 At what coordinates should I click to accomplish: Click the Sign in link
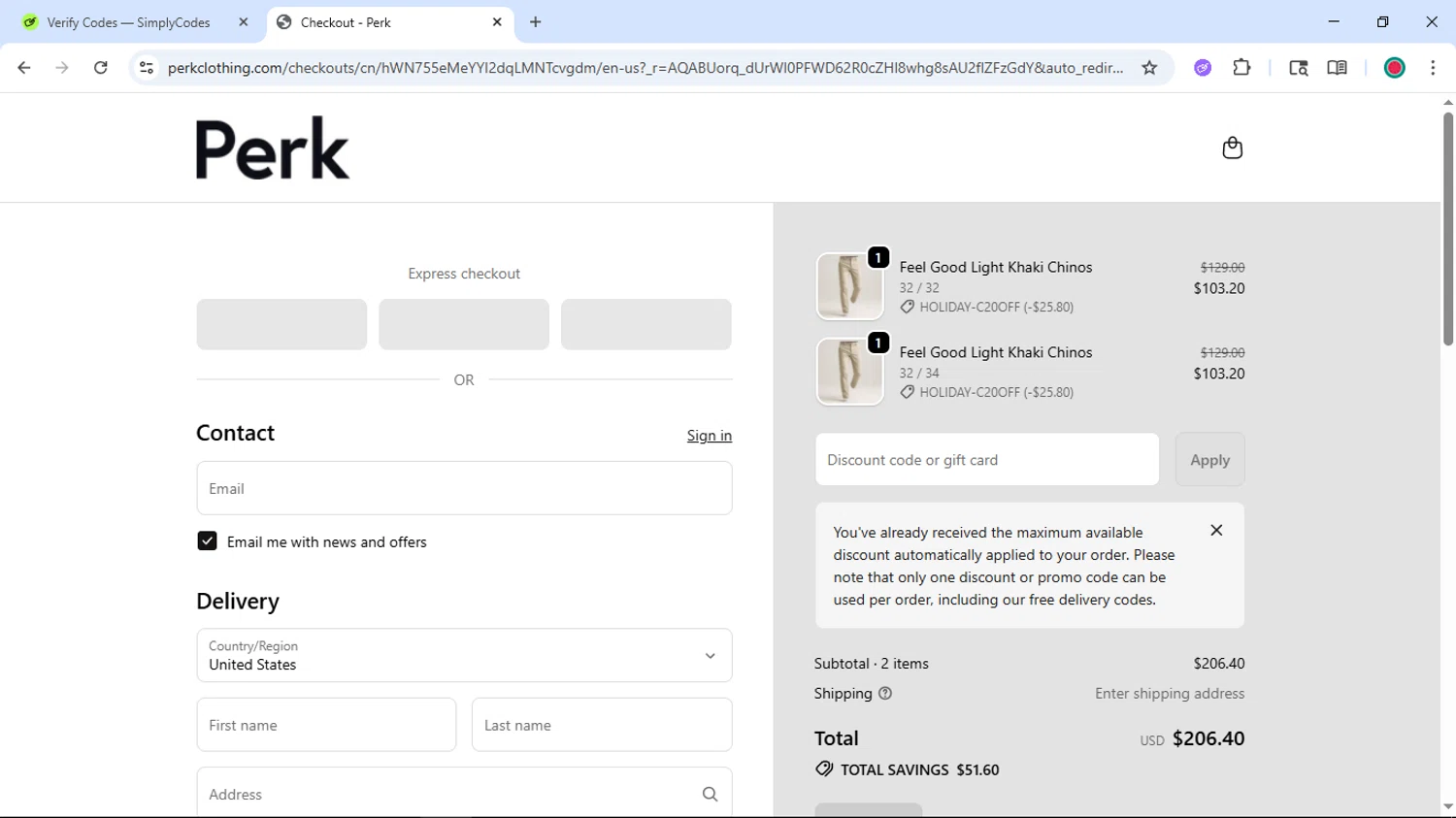pos(709,436)
